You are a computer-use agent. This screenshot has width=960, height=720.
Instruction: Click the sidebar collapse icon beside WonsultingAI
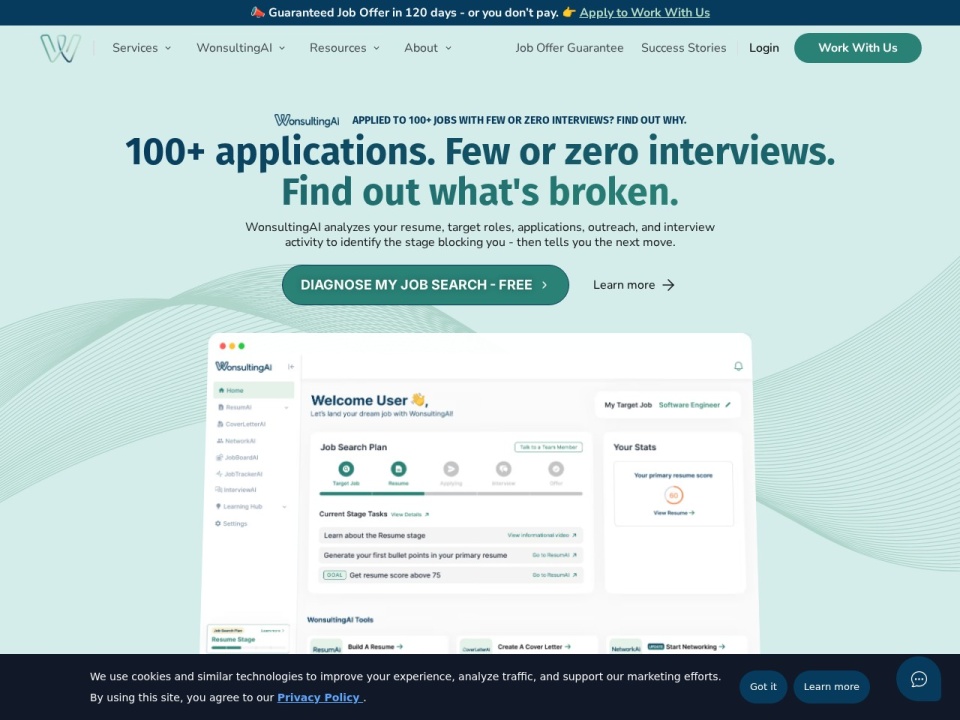point(291,367)
